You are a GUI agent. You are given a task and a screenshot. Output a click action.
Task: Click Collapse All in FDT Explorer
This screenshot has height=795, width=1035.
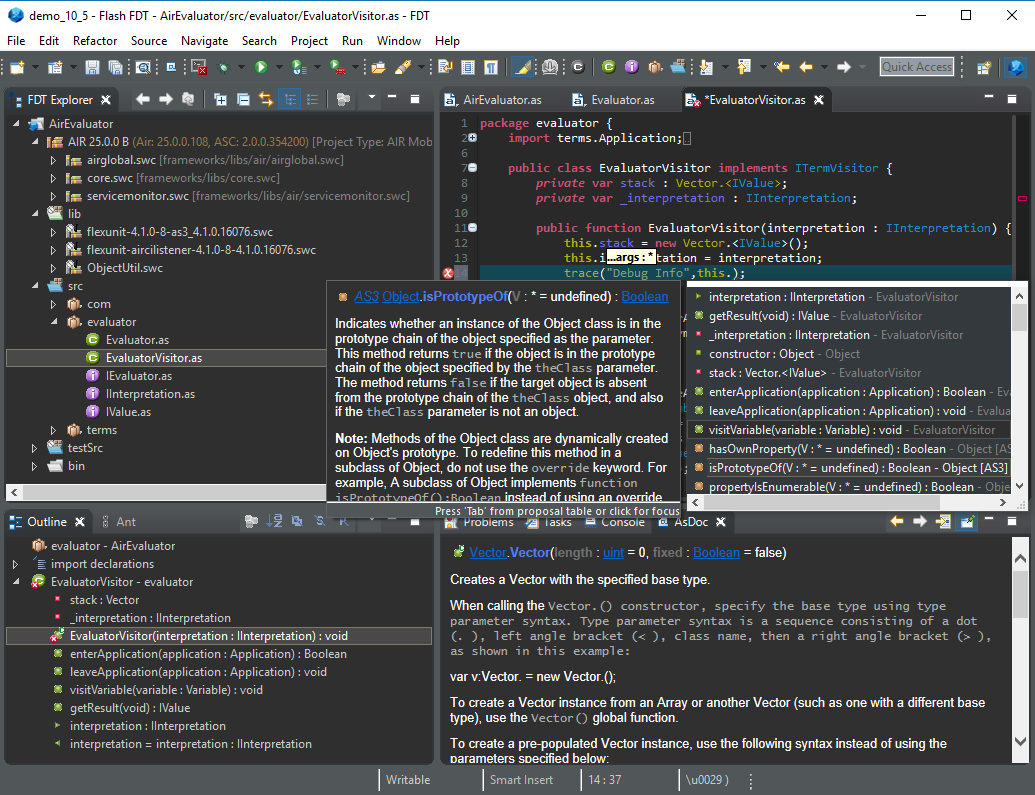[242, 99]
